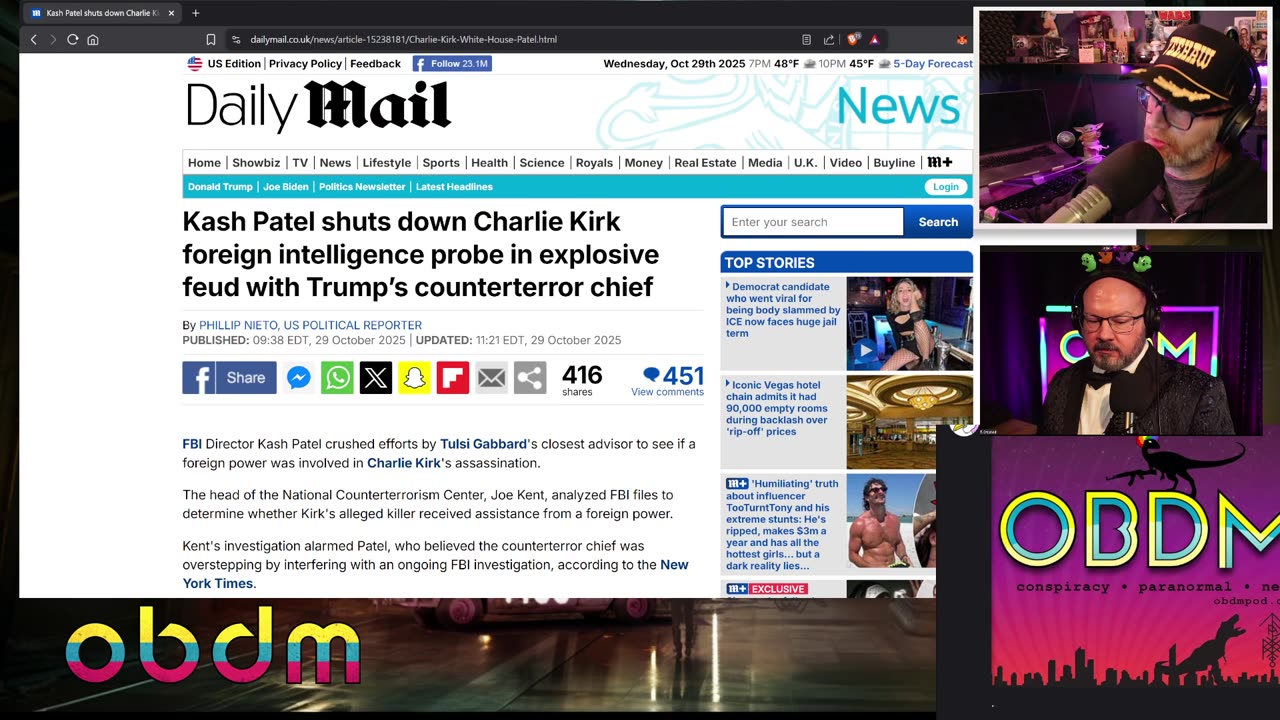Open the Video section

pyautogui.click(x=845, y=163)
